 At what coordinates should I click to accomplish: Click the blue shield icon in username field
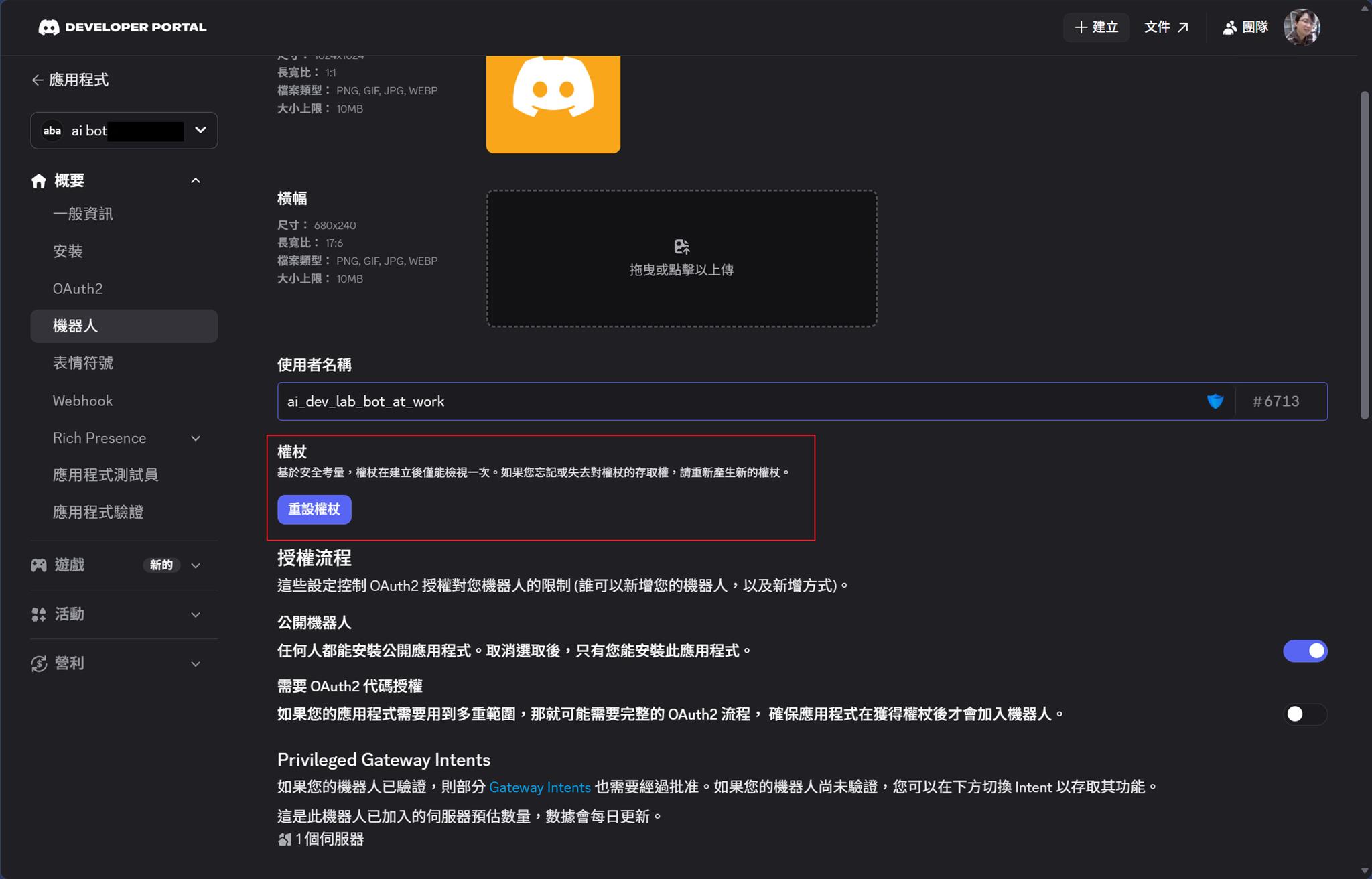(1215, 401)
